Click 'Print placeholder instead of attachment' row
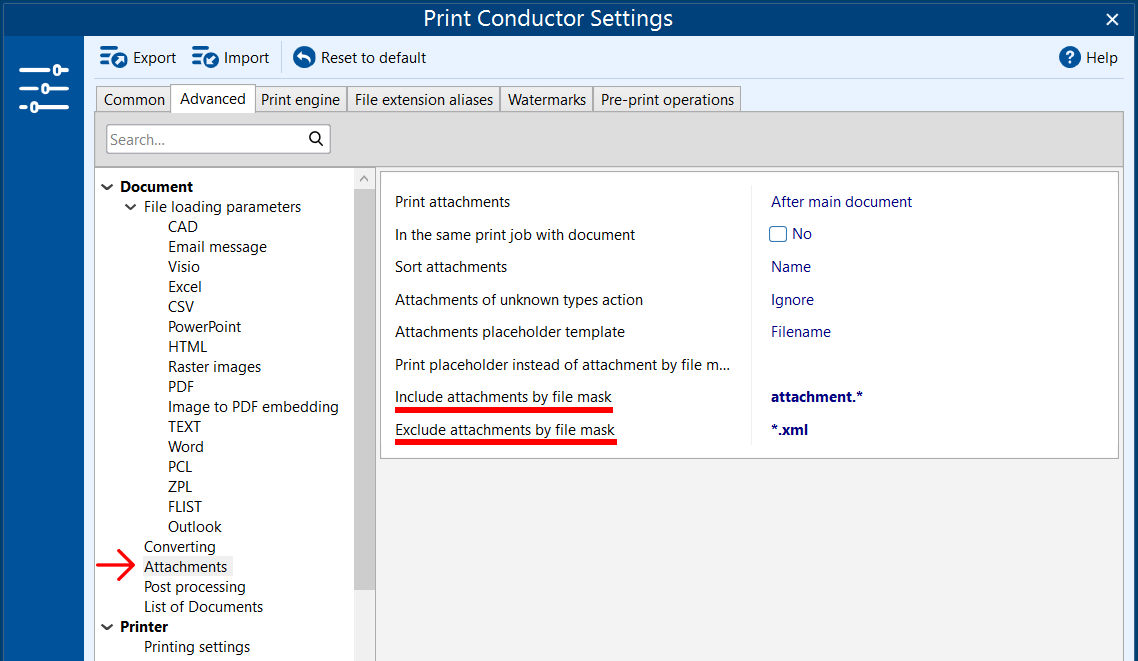 tap(562, 365)
